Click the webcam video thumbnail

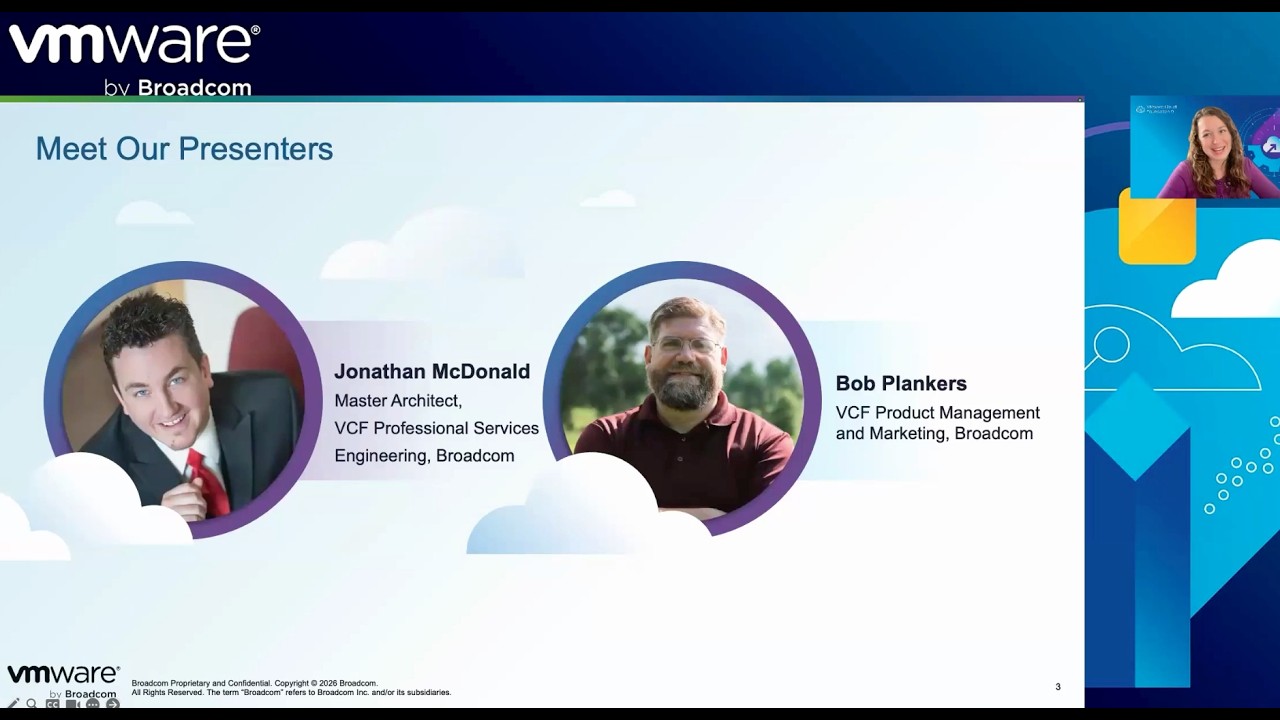coord(1205,147)
